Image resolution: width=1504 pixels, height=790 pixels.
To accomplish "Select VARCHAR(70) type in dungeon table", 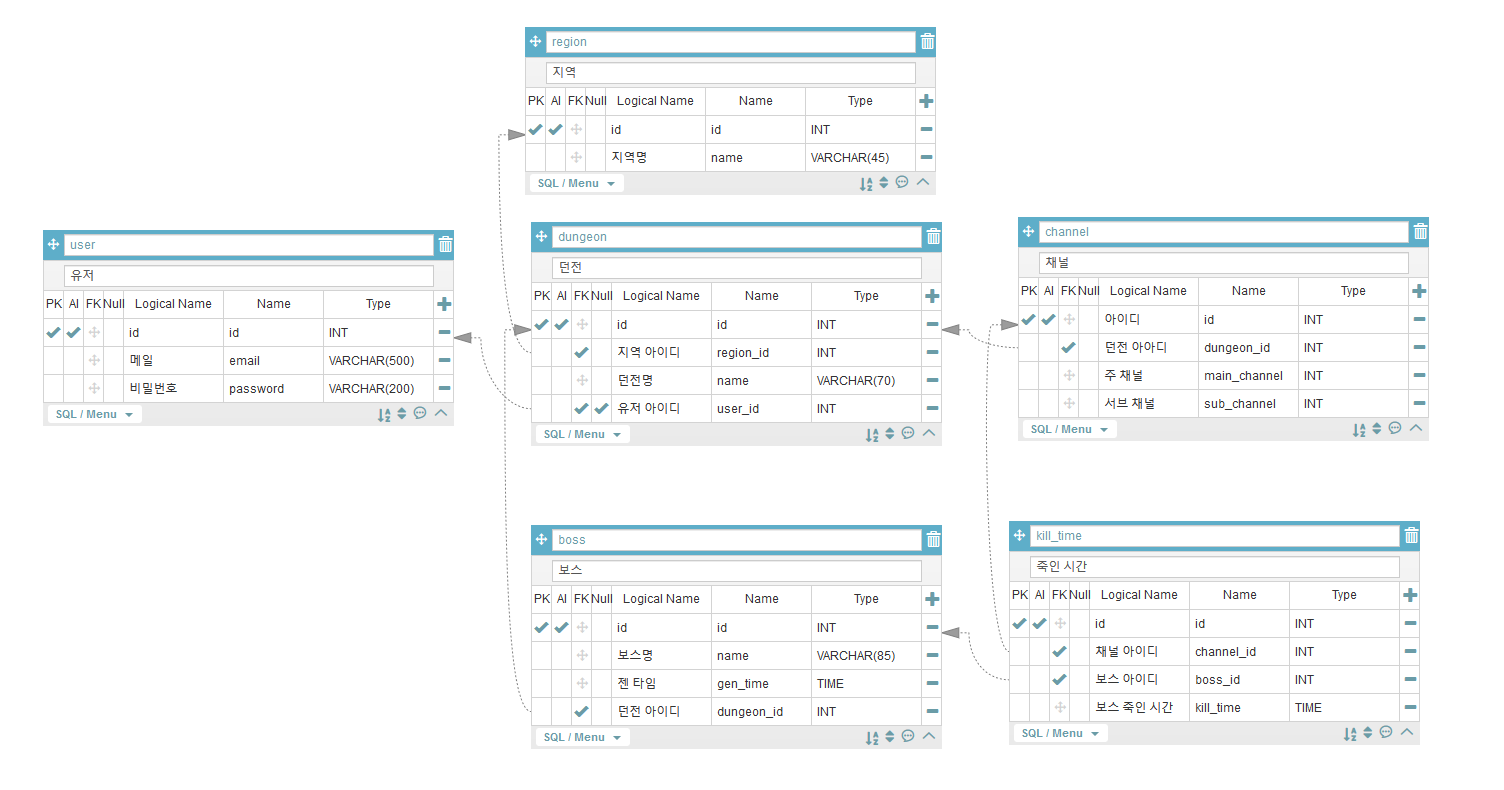I will coord(867,380).
